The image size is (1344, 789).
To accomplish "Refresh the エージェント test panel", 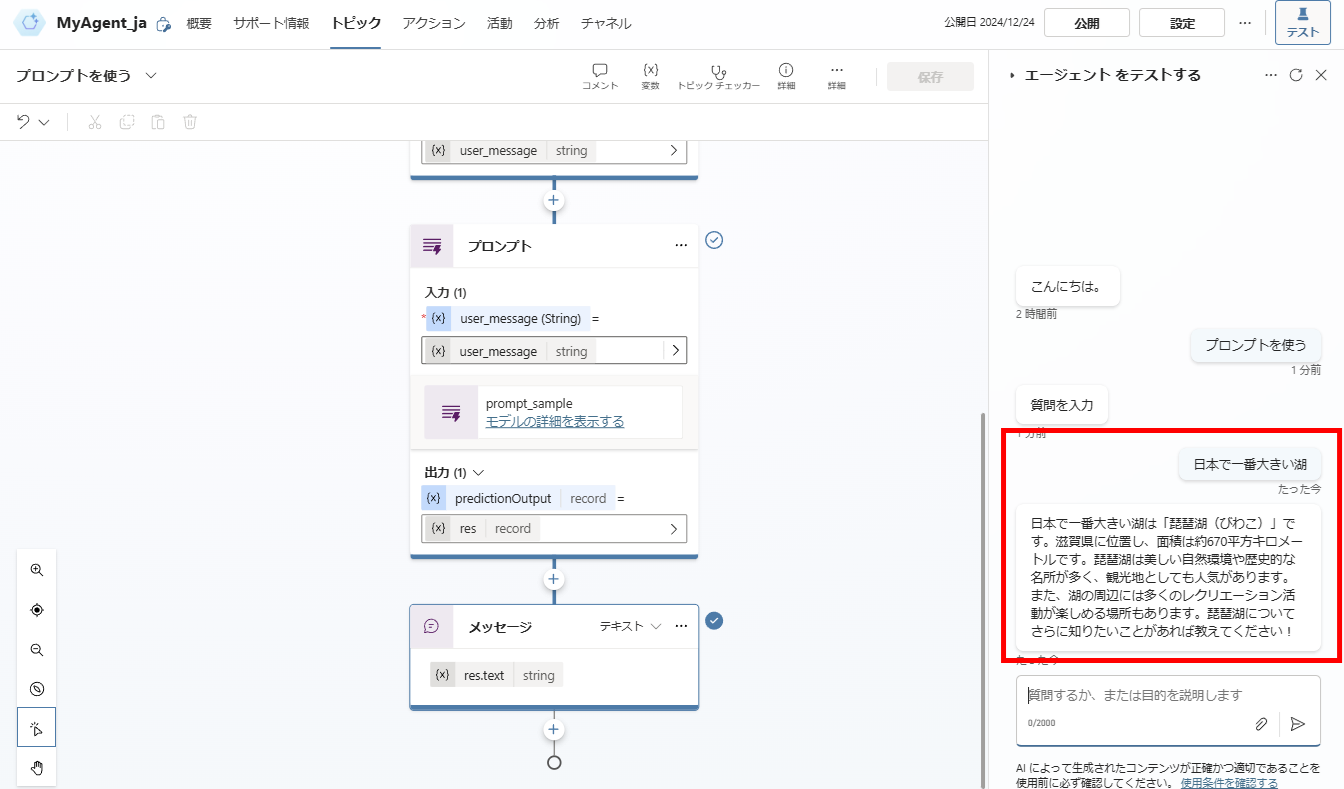I will tap(1297, 74).
